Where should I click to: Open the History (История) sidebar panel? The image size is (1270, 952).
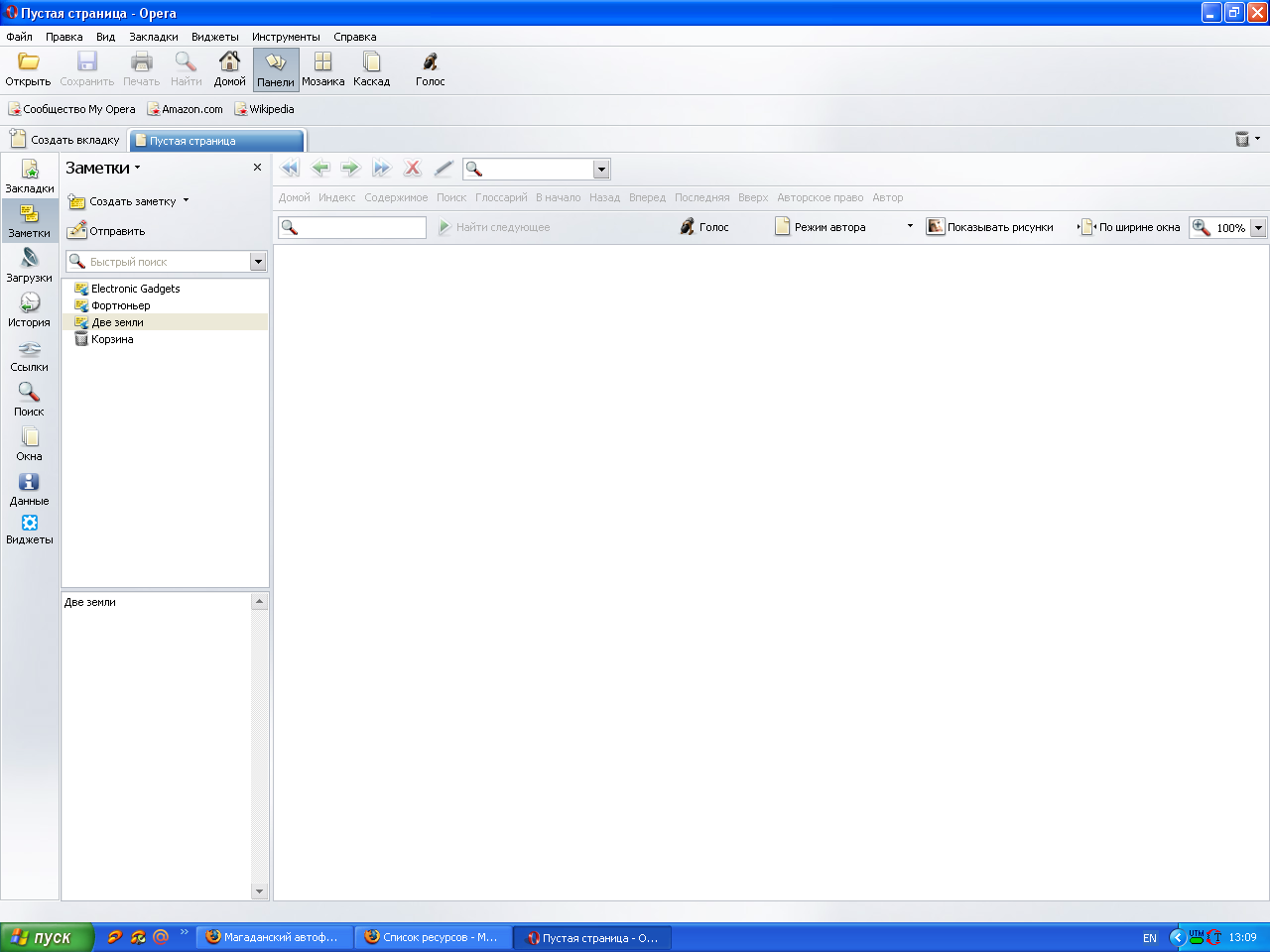[30, 309]
